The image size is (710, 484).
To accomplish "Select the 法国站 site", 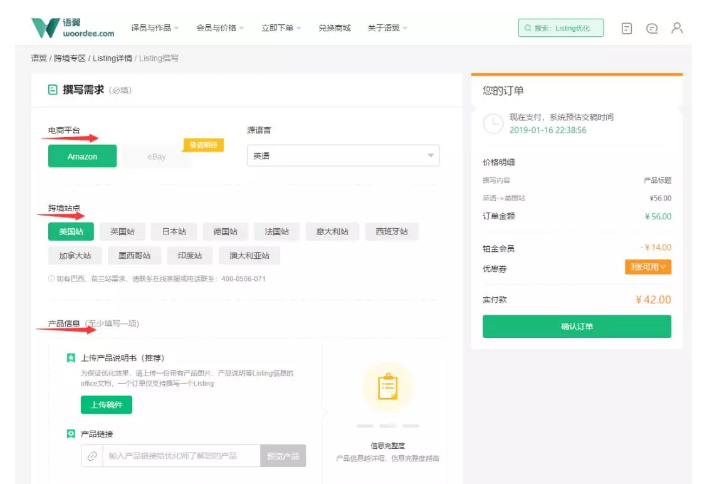I will (277, 231).
